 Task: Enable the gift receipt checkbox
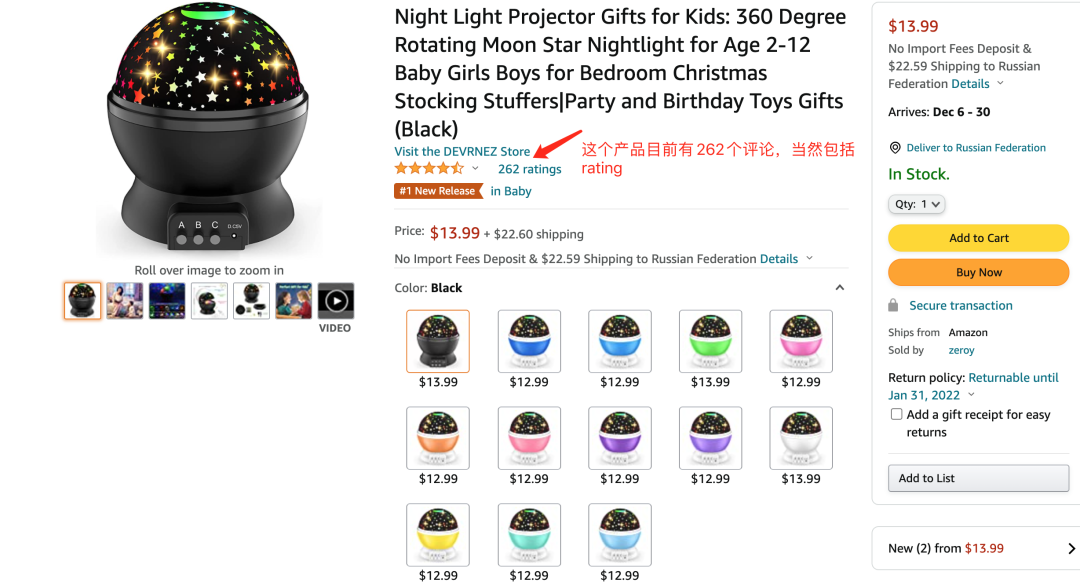coord(896,414)
